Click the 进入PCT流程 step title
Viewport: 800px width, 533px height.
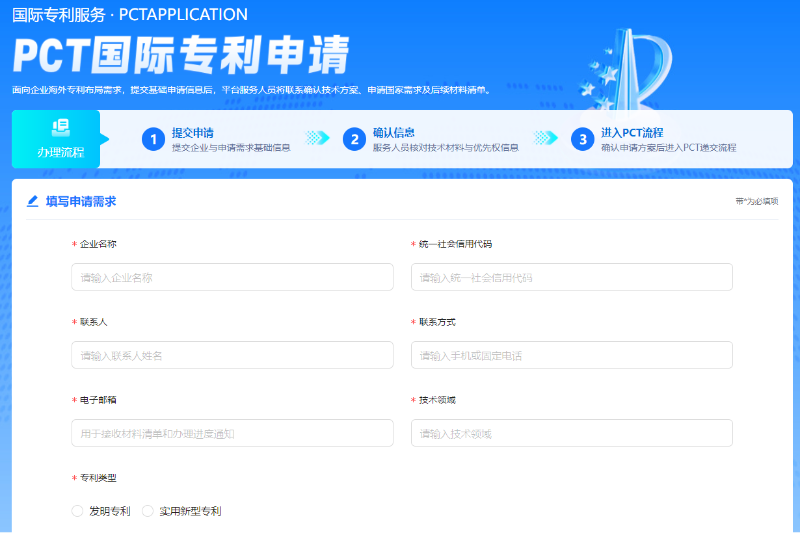click(632, 133)
